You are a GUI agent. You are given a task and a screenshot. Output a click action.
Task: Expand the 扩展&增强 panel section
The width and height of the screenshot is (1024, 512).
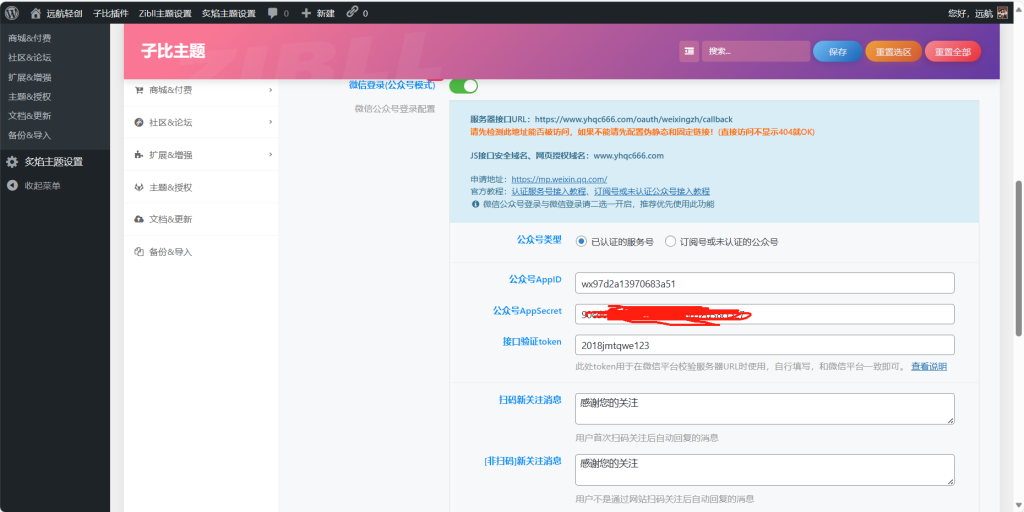click(x=201, y=155)
